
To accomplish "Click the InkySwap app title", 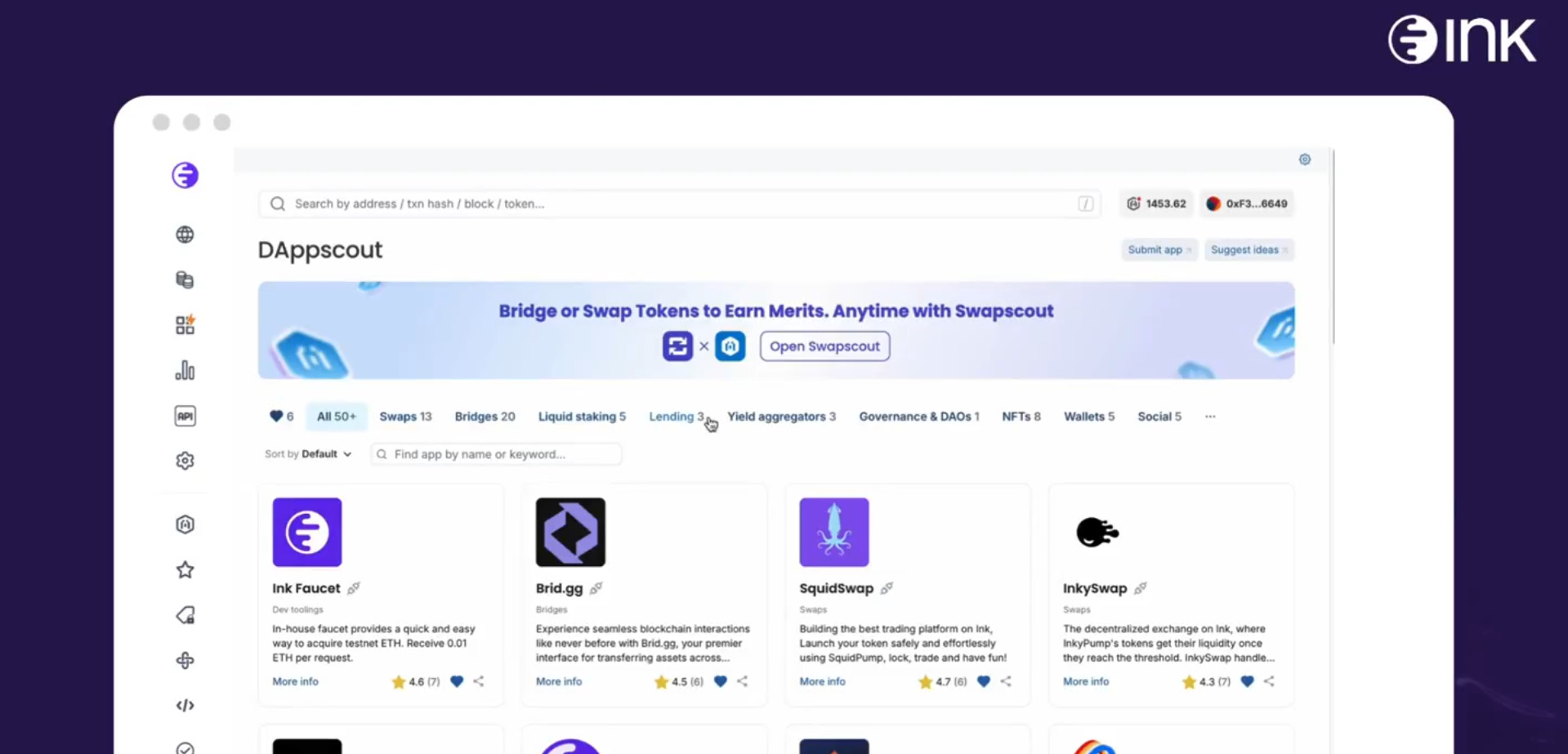I will 1095,588.
